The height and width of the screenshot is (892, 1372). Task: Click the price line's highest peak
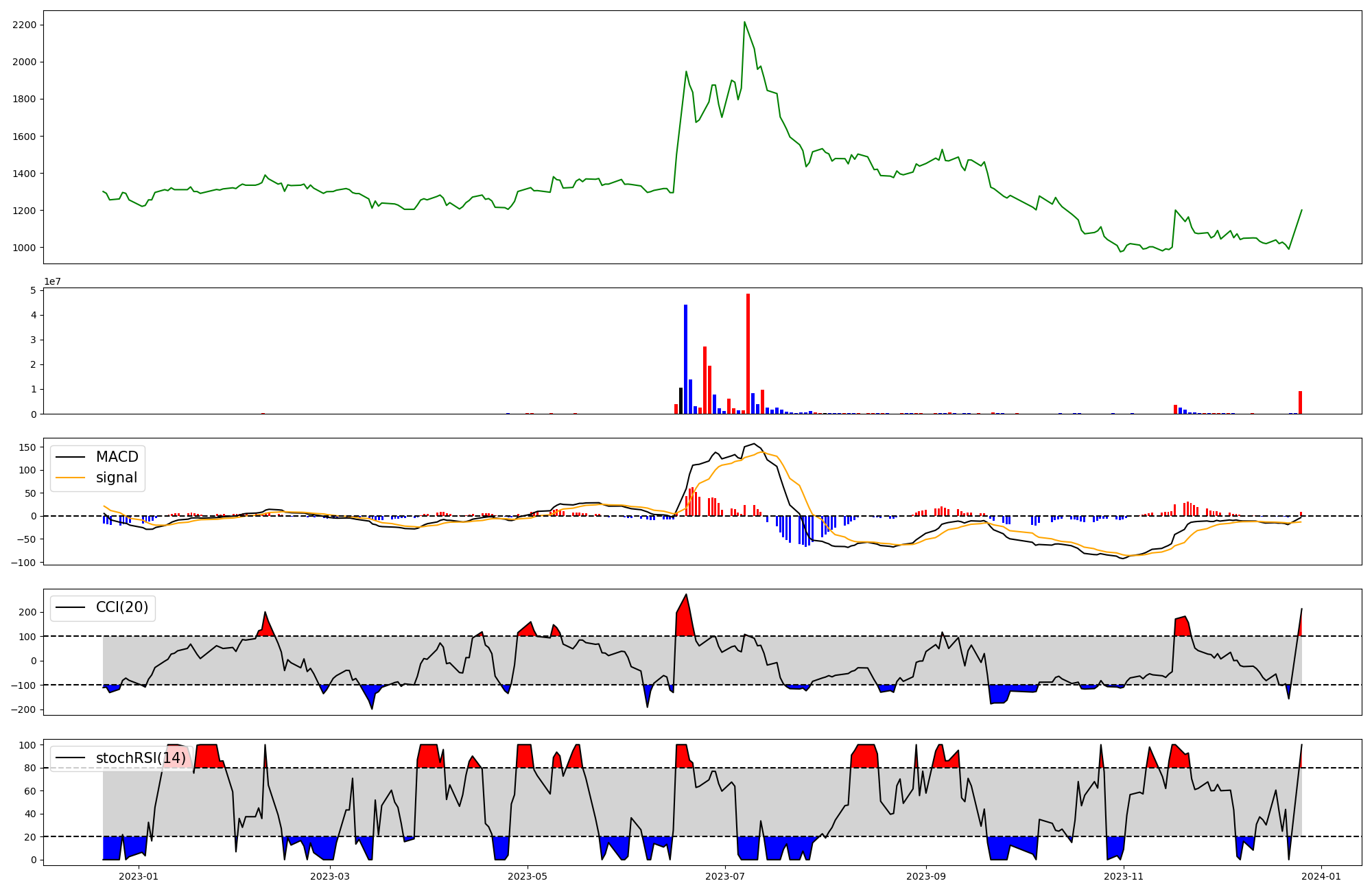tap(744, 23)
